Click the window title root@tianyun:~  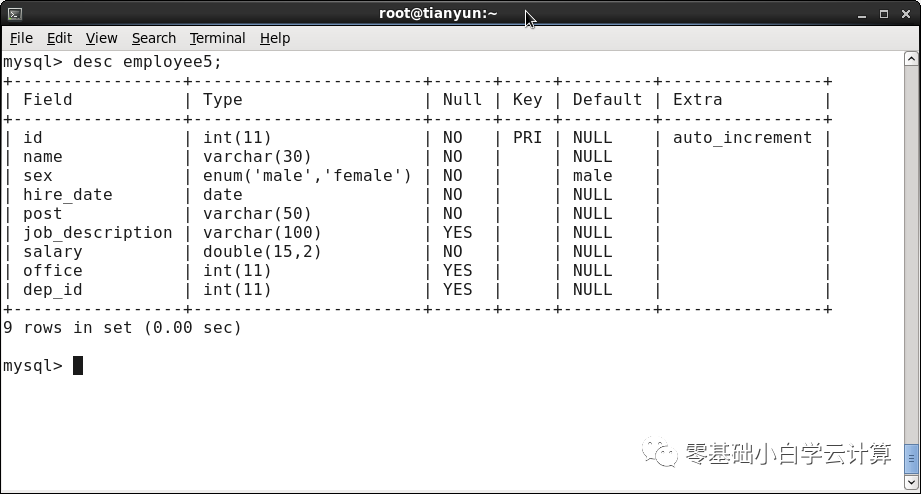[x=438, y=14]
